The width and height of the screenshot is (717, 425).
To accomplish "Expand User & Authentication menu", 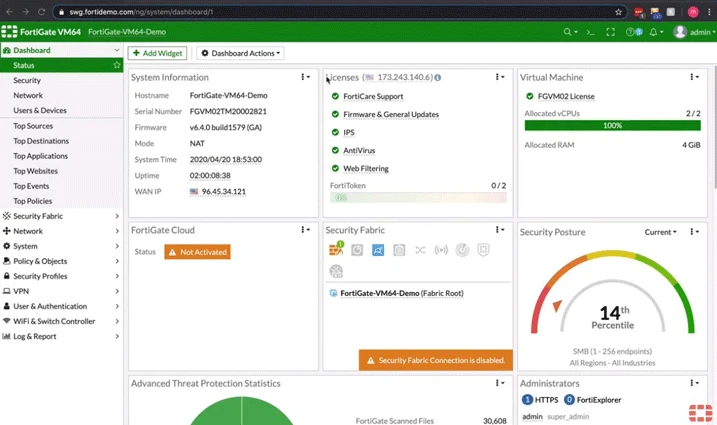I will 61,306.
